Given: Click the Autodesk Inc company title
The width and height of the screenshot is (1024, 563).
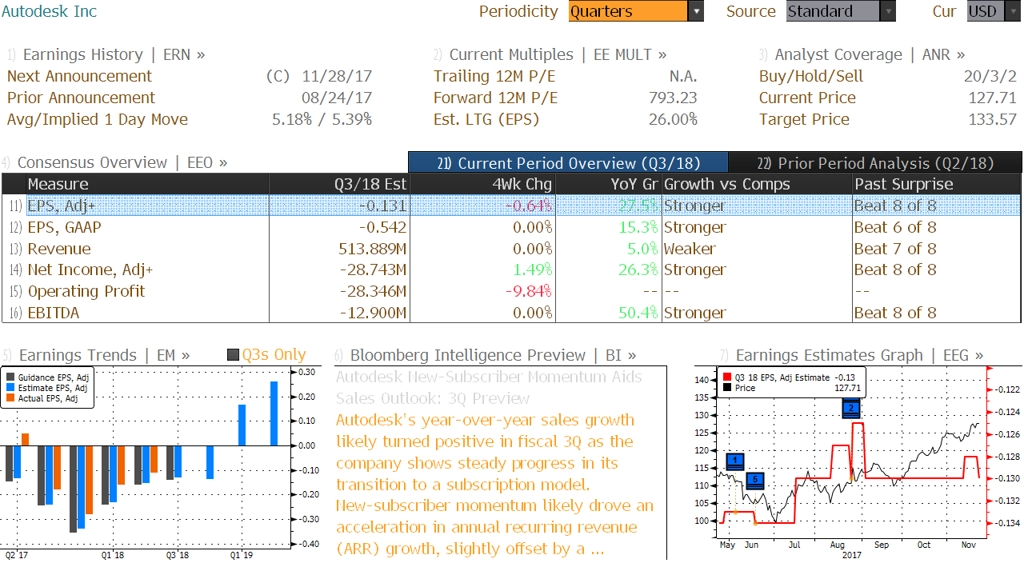Looking at the screenshot, I should (x=49, y=11).
